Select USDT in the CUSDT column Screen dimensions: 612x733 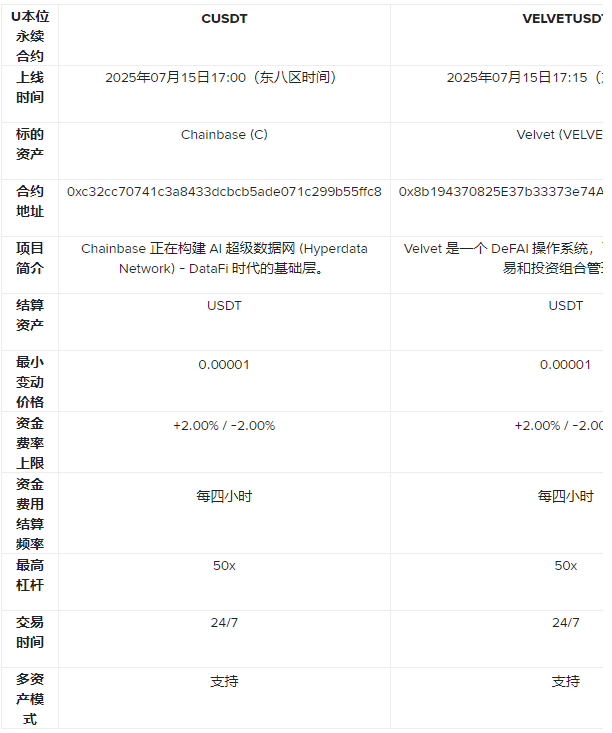pos(224,306)
